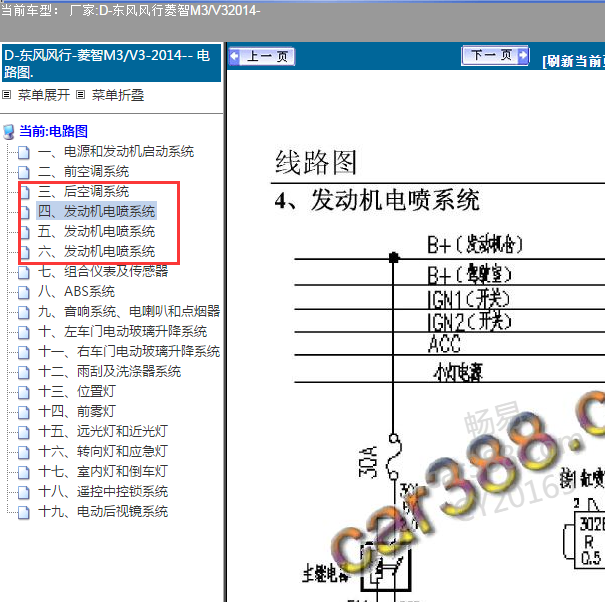Click the D-东风风行-菱智M3/V3-2014 电路图 header
Viewport: 605px width, 602px height.
[x=110, y=62]
